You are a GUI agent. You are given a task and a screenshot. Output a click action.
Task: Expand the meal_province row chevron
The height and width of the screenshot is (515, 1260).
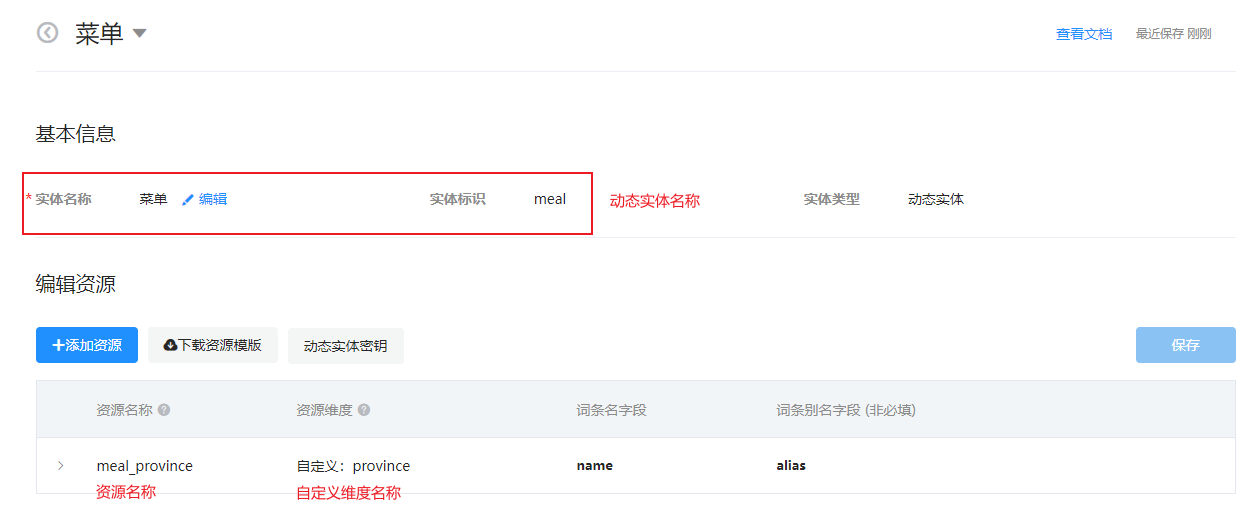pyautogui.click(x=61, y=466)
